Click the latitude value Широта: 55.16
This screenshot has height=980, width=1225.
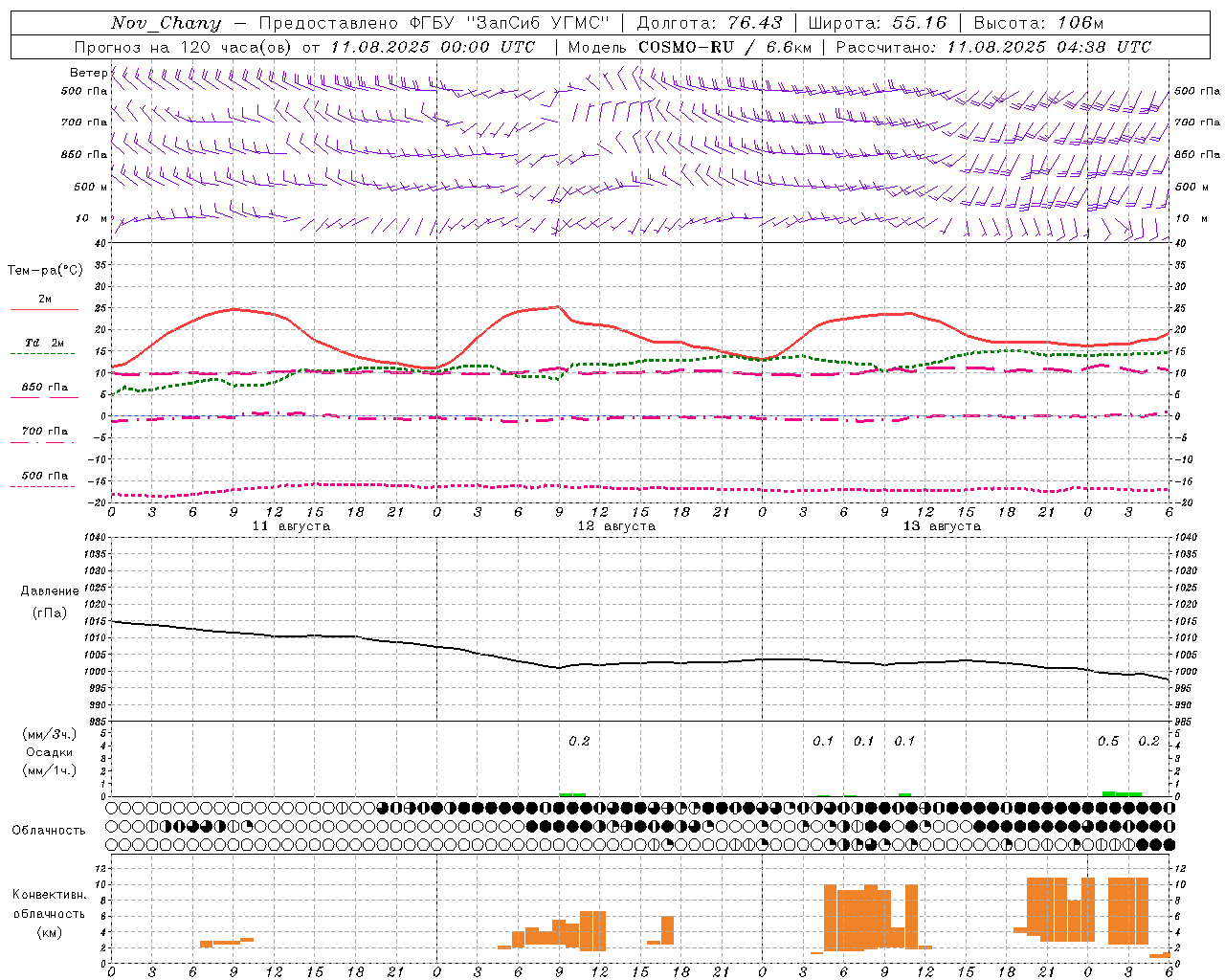click(x=878, y=23)
